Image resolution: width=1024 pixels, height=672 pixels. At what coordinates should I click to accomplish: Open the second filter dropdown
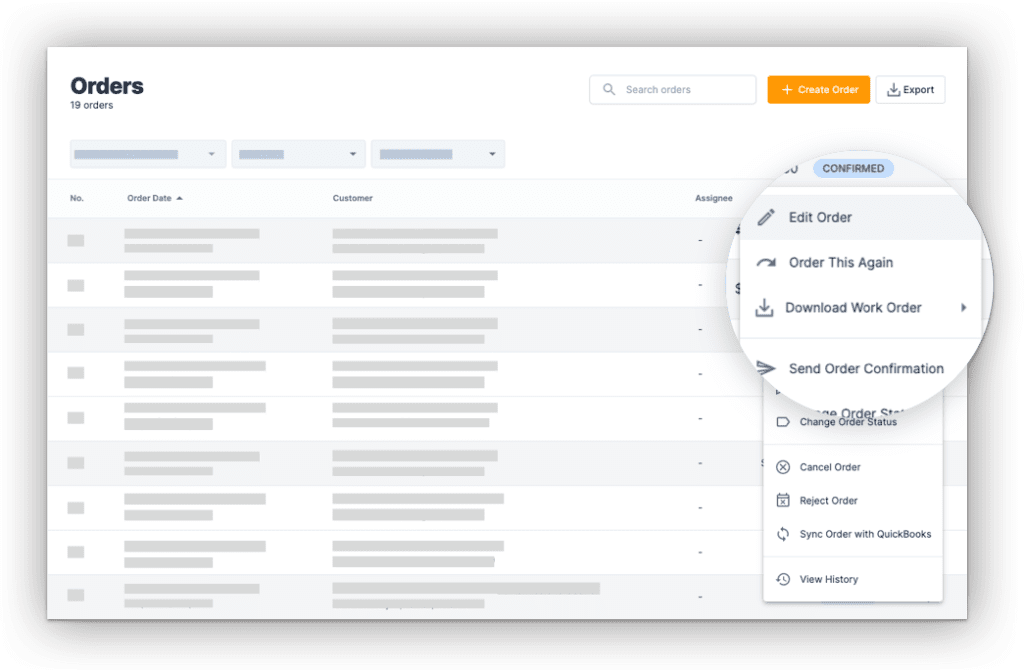tap(298, 154)
